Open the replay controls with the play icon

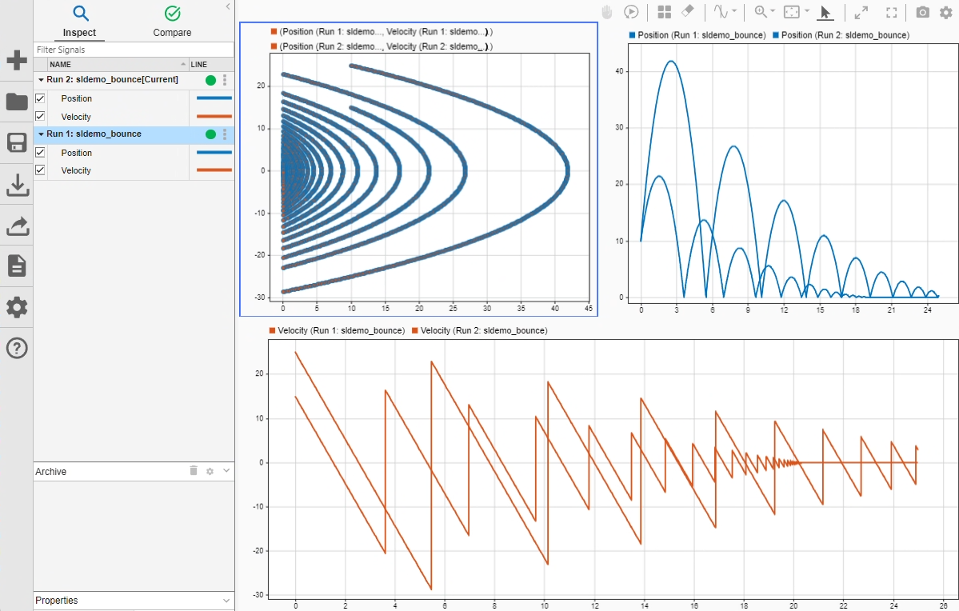pos(631,12)
